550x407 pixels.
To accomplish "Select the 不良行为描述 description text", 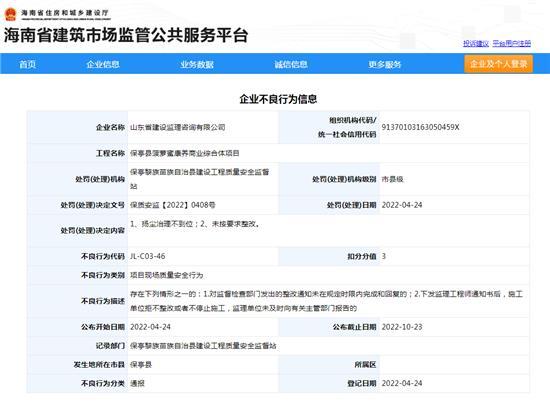I will [327, 301].
